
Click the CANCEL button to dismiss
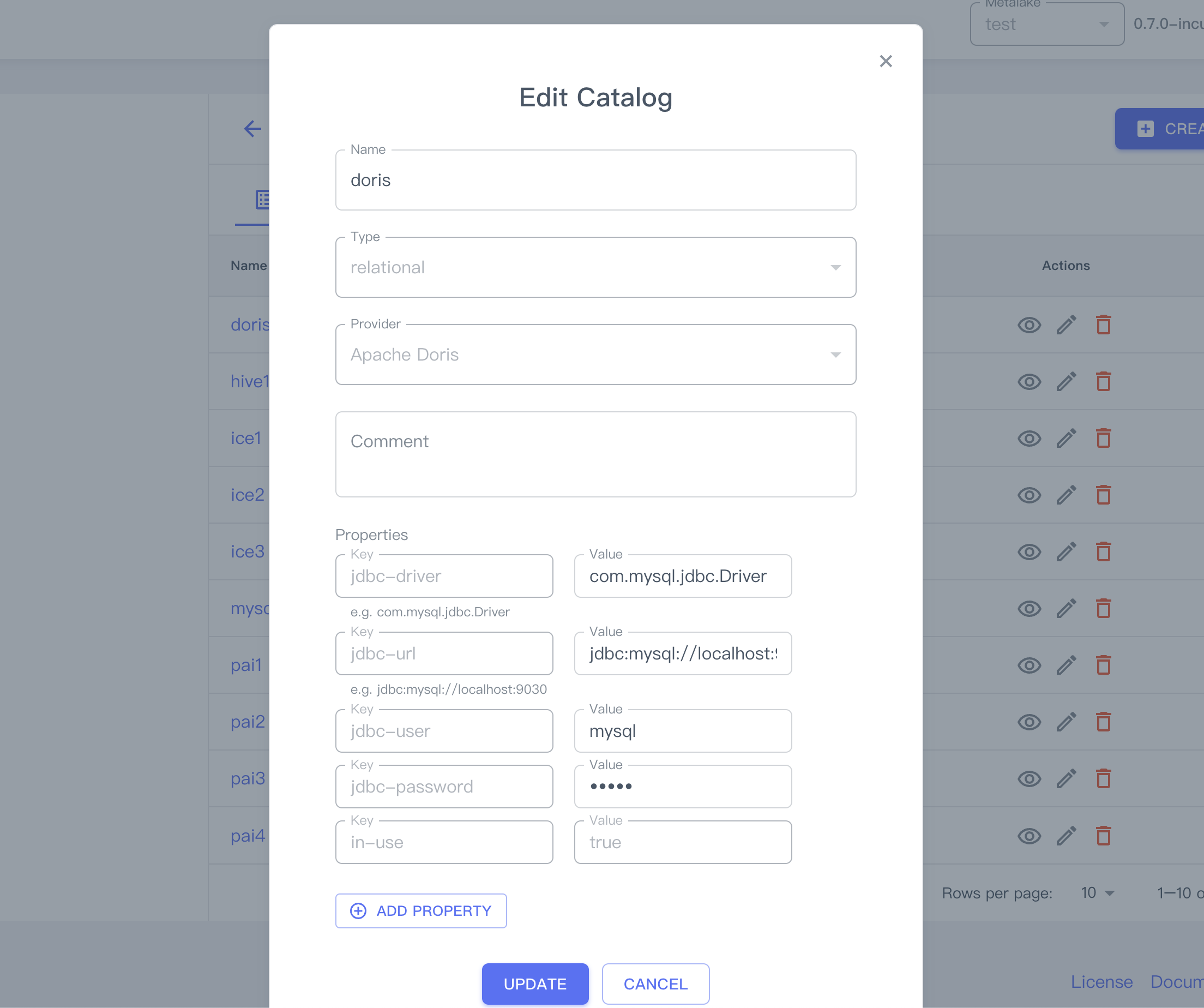(x=655, y=984)
